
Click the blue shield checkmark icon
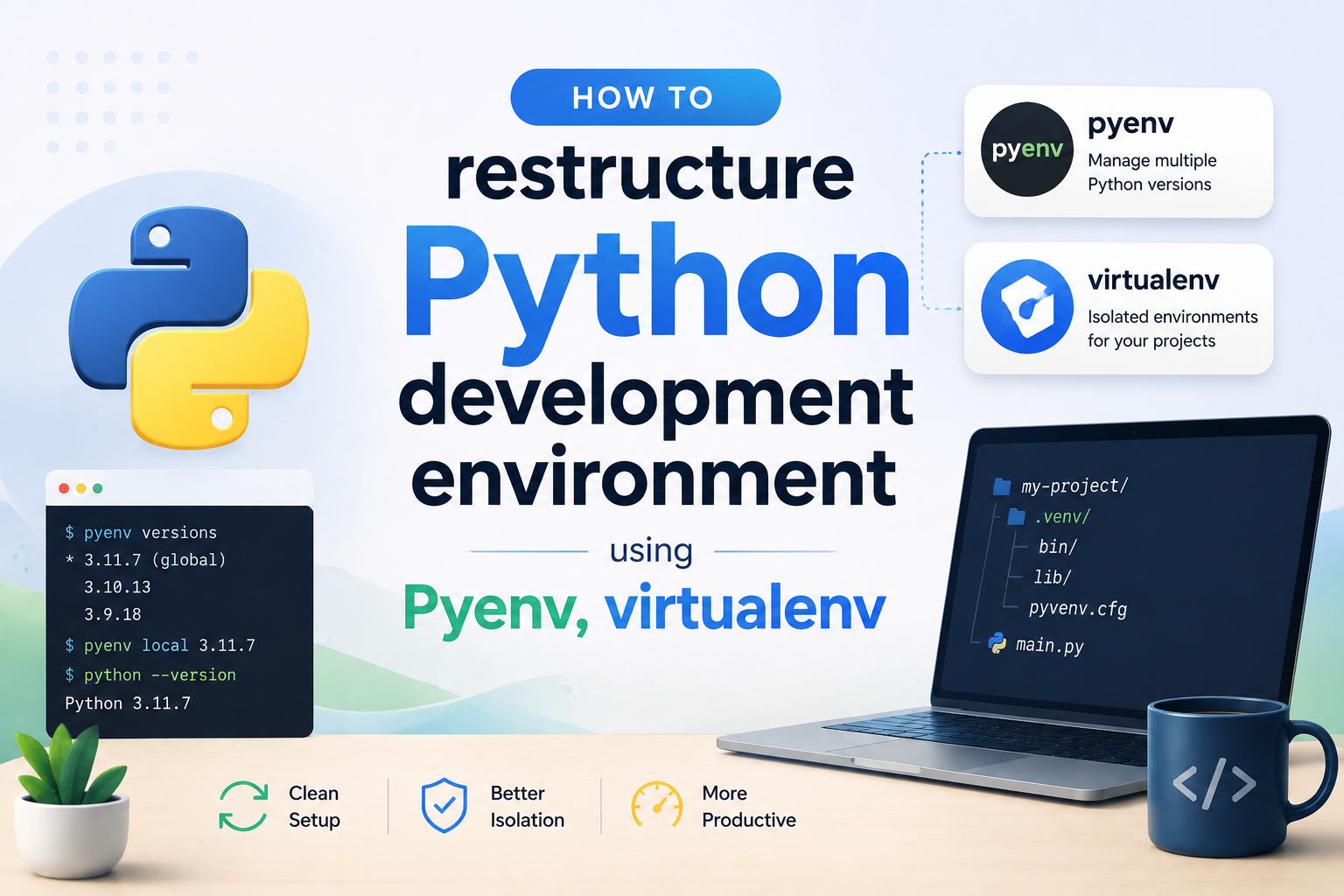click(x=444, y=806)
